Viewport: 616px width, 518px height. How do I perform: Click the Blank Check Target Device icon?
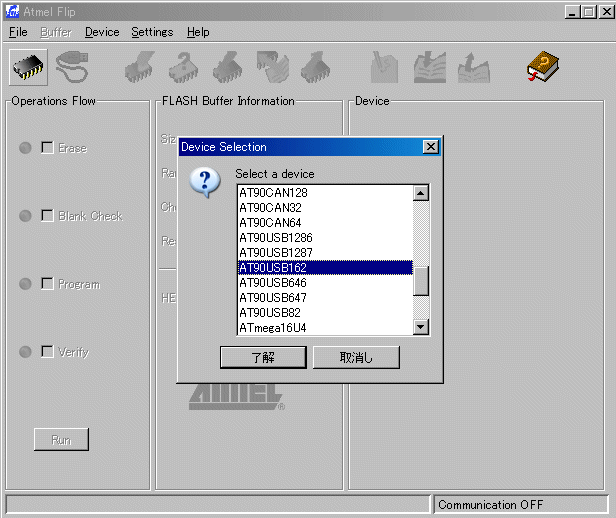[x=183, y=67]
